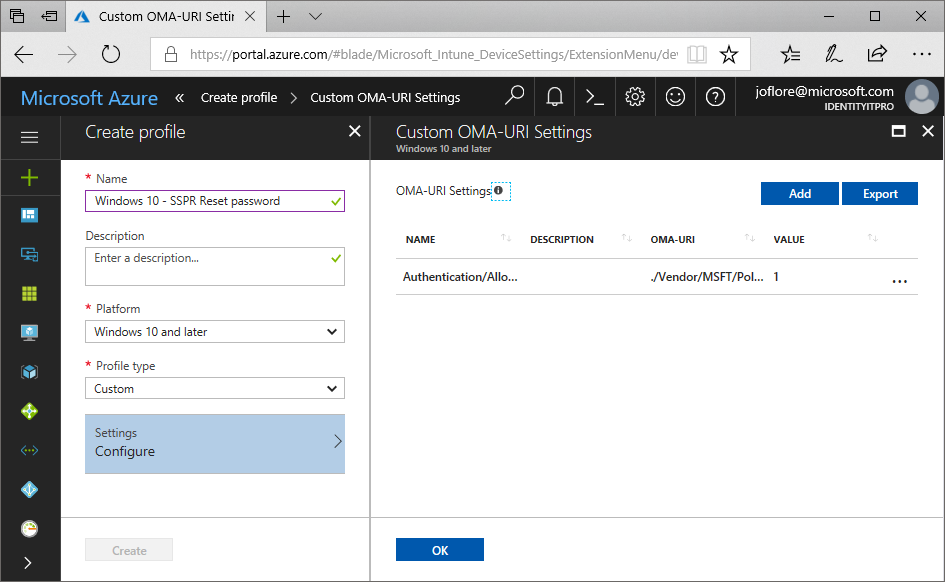Screen dimensions: 945x582
Task: Click the Add button
Action: tap(799, 193)
